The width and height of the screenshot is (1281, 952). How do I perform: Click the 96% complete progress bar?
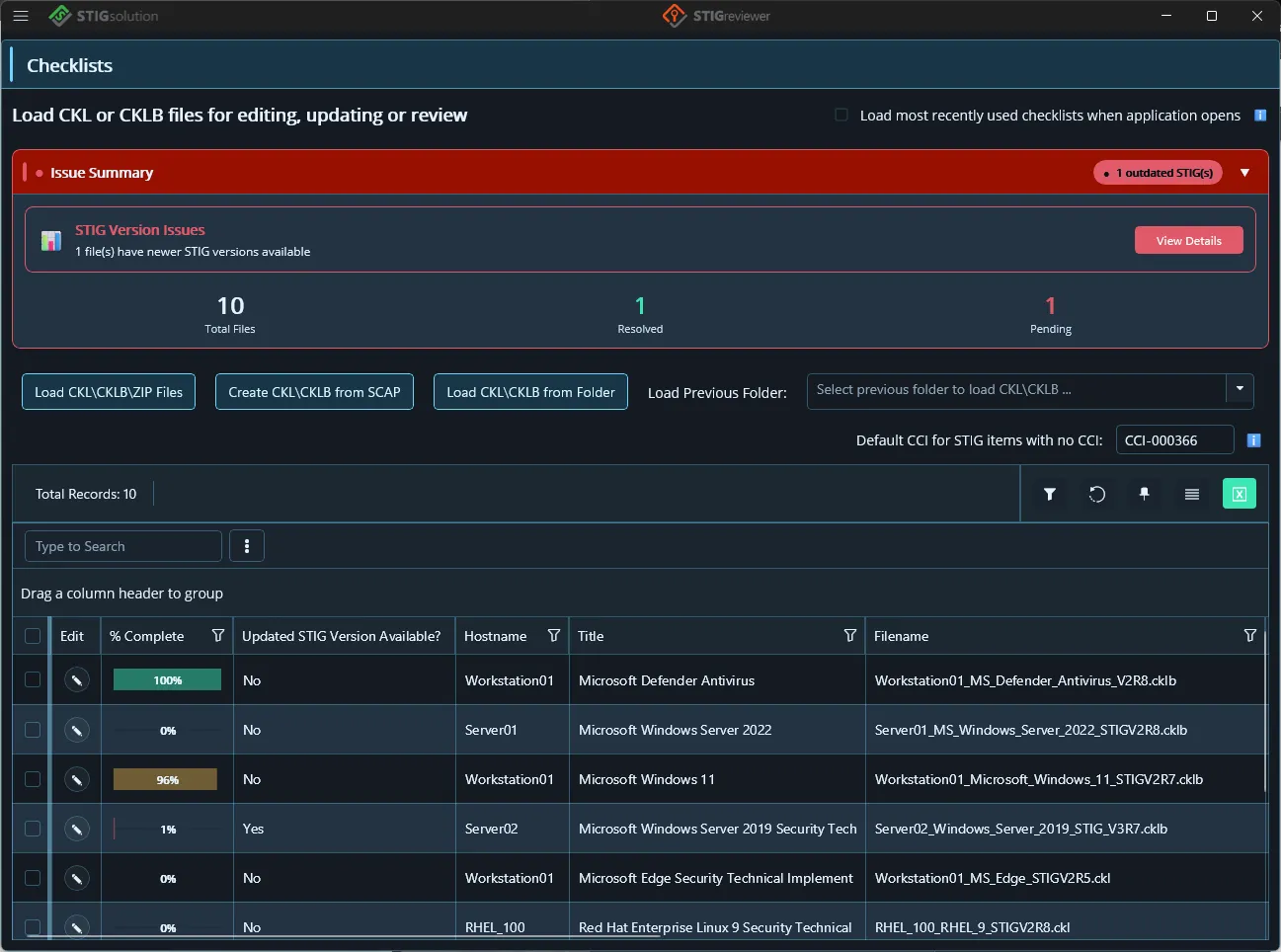pyautogui.click(x=165, y=779)
